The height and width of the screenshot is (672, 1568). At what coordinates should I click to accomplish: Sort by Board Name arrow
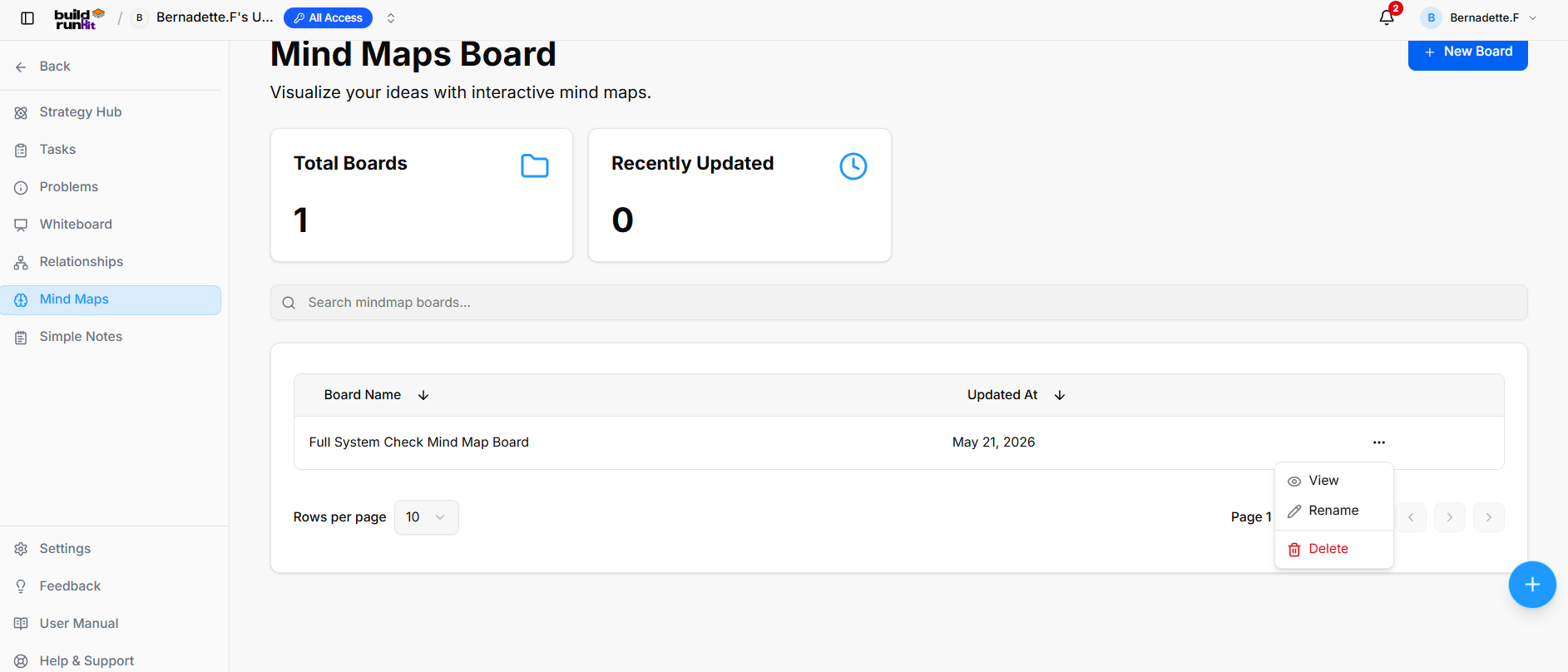click(423, 395)
